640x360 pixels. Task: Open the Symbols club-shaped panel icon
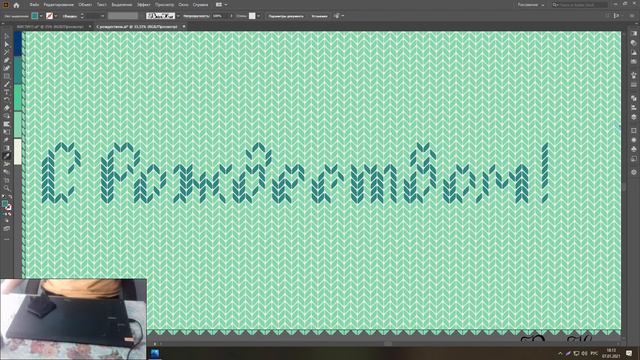pos(633,149)
